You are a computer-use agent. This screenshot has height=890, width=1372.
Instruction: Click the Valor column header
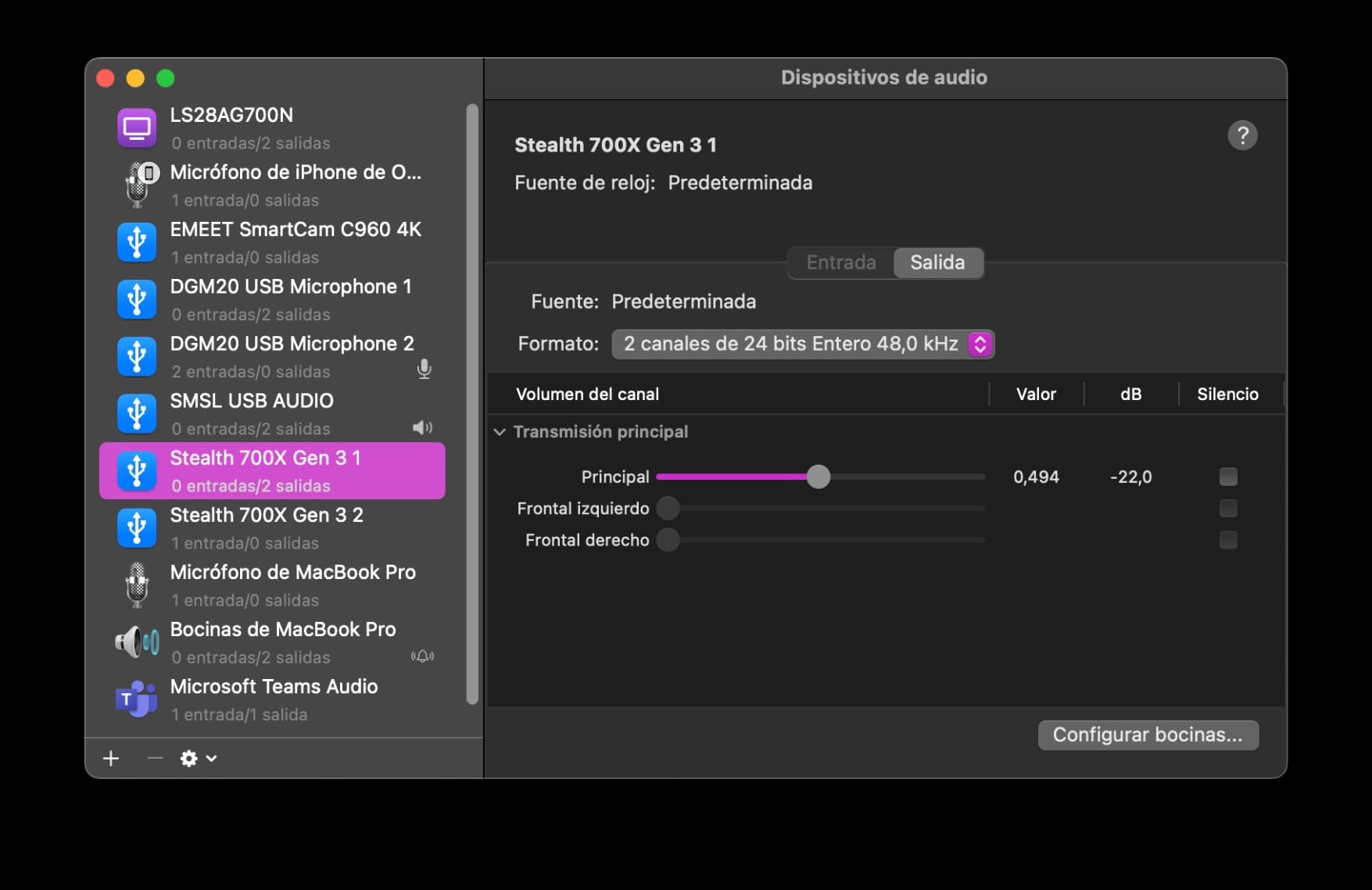point(1036,395)
